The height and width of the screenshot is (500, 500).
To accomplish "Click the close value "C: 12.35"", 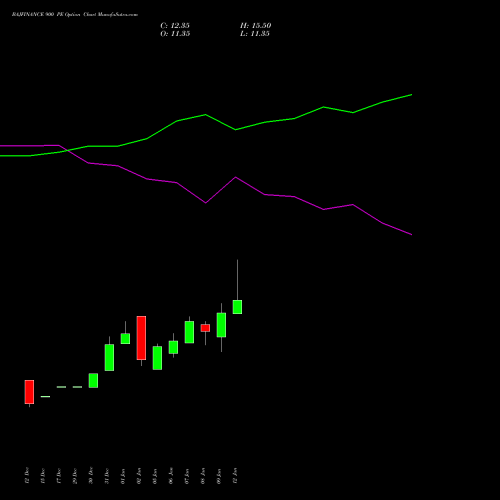I will coord(175,26).
